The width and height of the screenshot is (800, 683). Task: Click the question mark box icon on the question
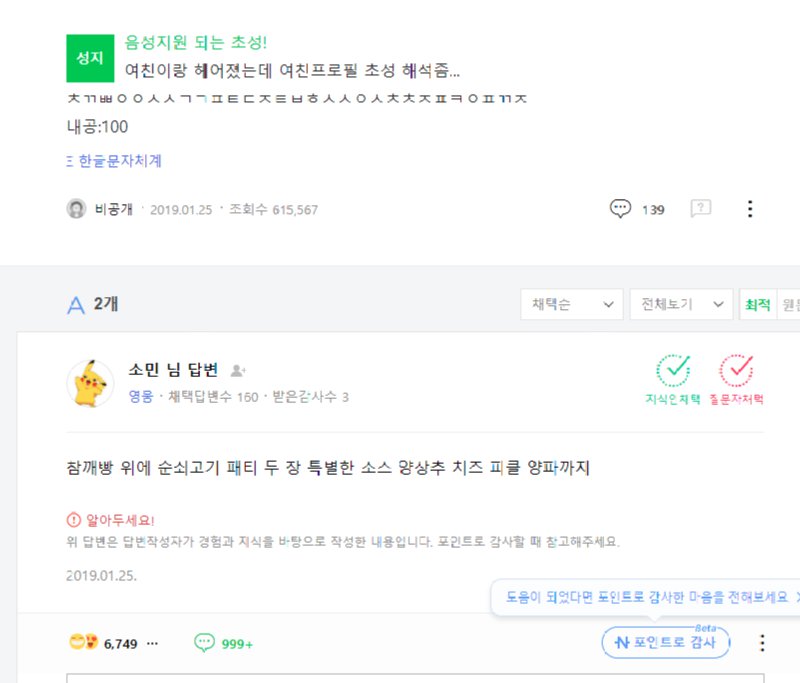701,209
